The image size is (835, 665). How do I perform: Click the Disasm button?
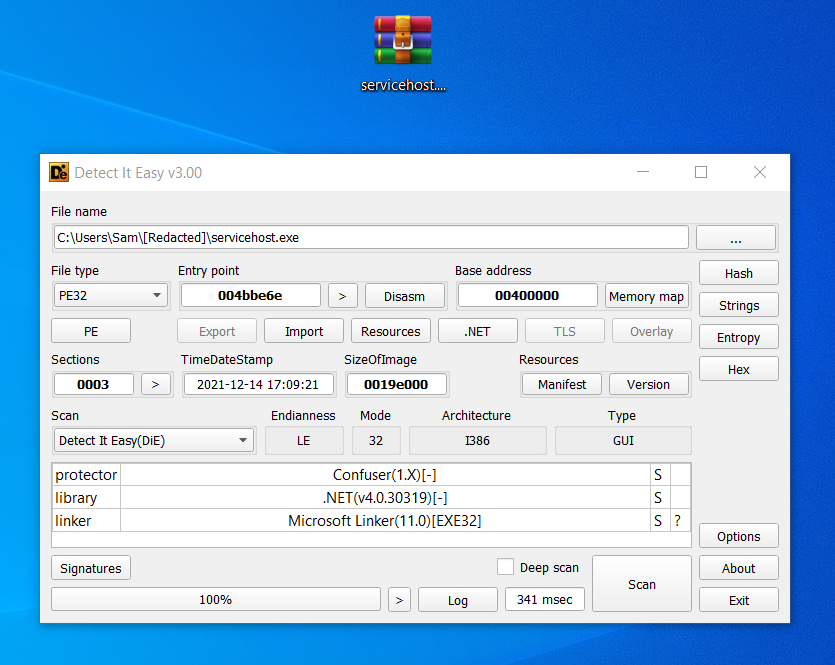[x=404, y=296]
